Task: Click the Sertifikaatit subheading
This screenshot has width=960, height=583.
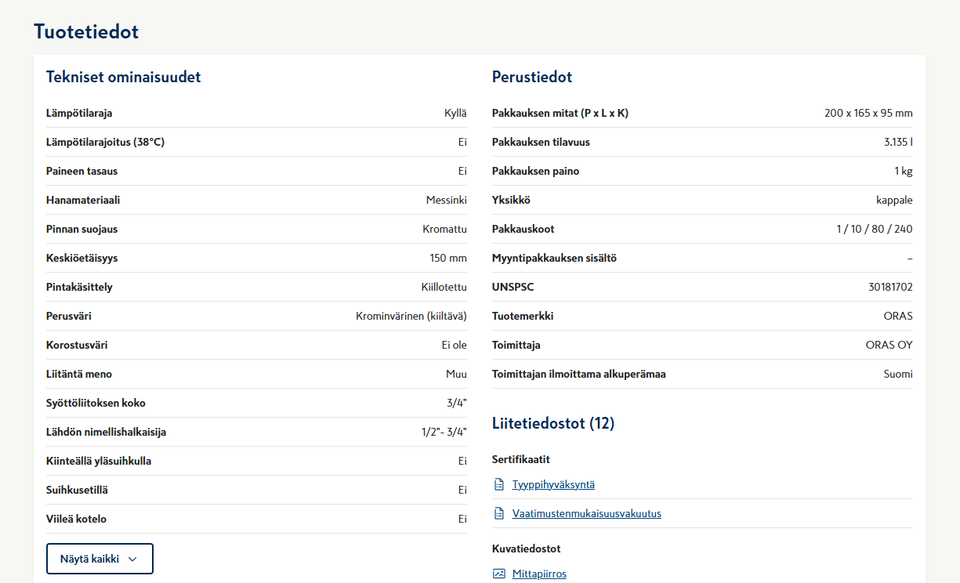Action: 520,459
